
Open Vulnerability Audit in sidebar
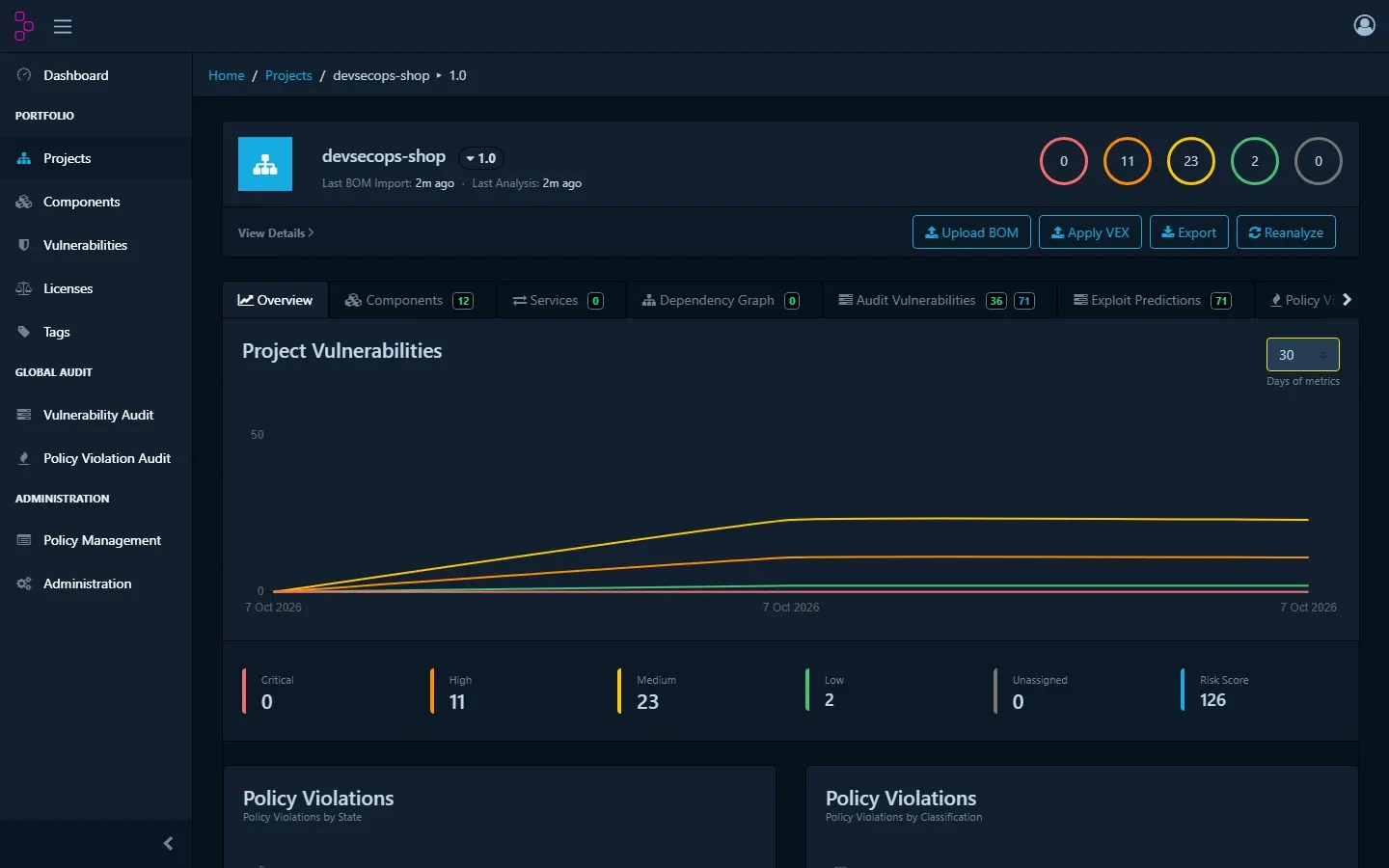coord(96,415)
